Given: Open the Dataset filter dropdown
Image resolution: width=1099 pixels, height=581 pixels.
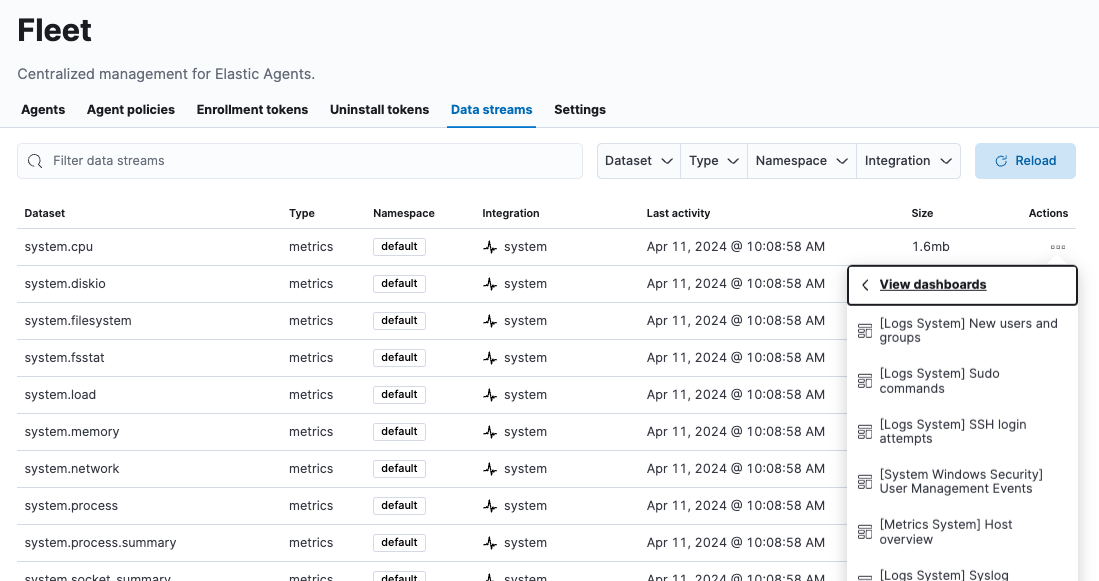Looking at the screenshot, I should point(638,160).
